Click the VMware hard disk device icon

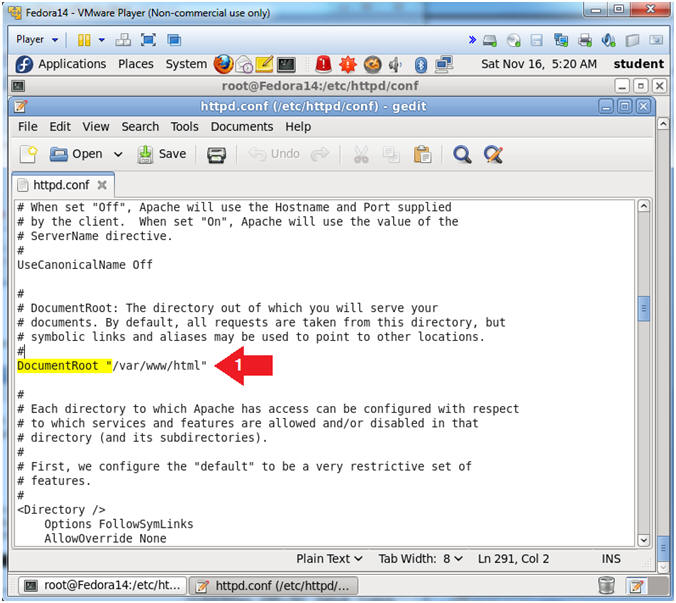tap(490, 41)
